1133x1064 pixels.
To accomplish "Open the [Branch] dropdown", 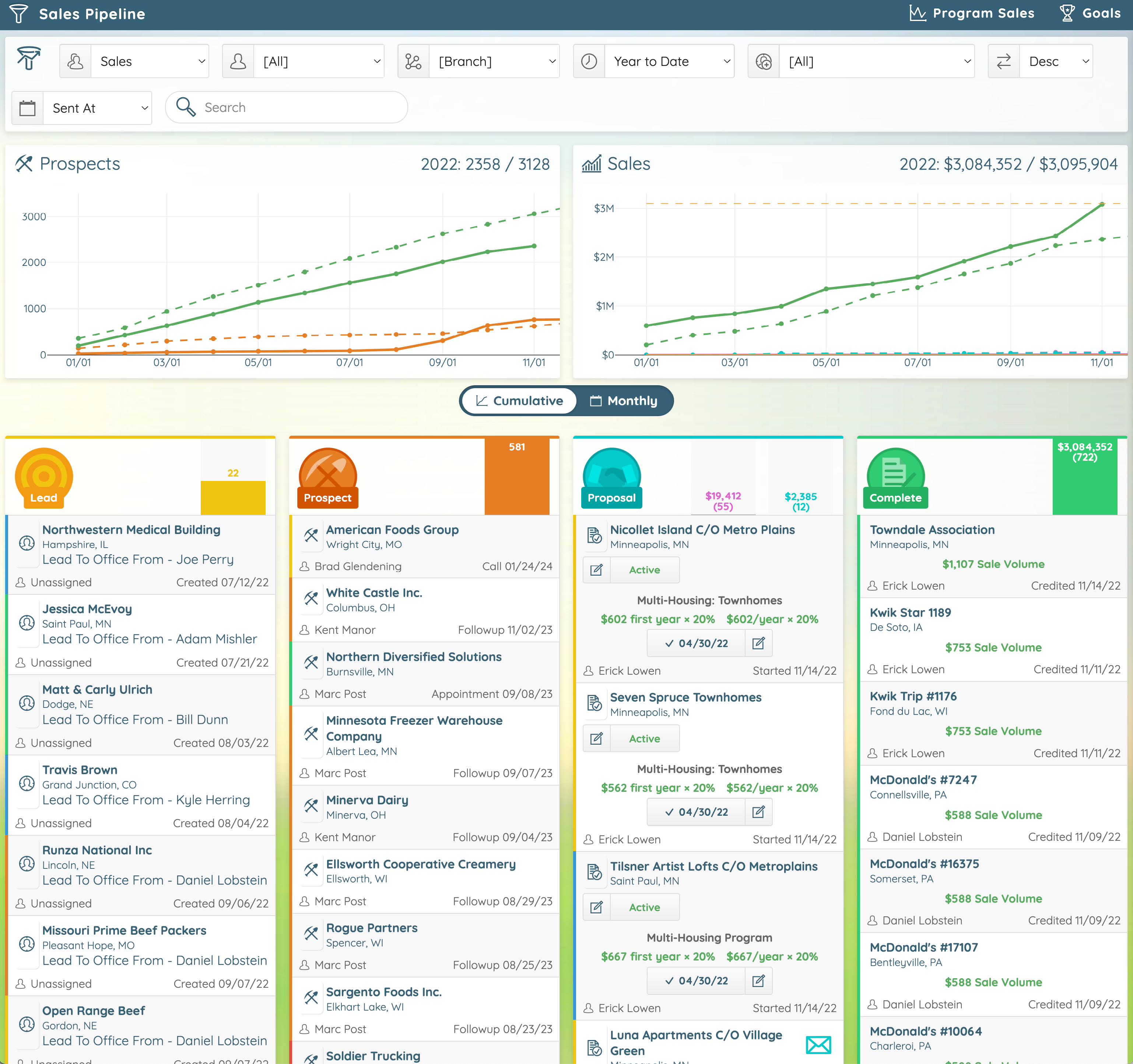I will (494, 61).
